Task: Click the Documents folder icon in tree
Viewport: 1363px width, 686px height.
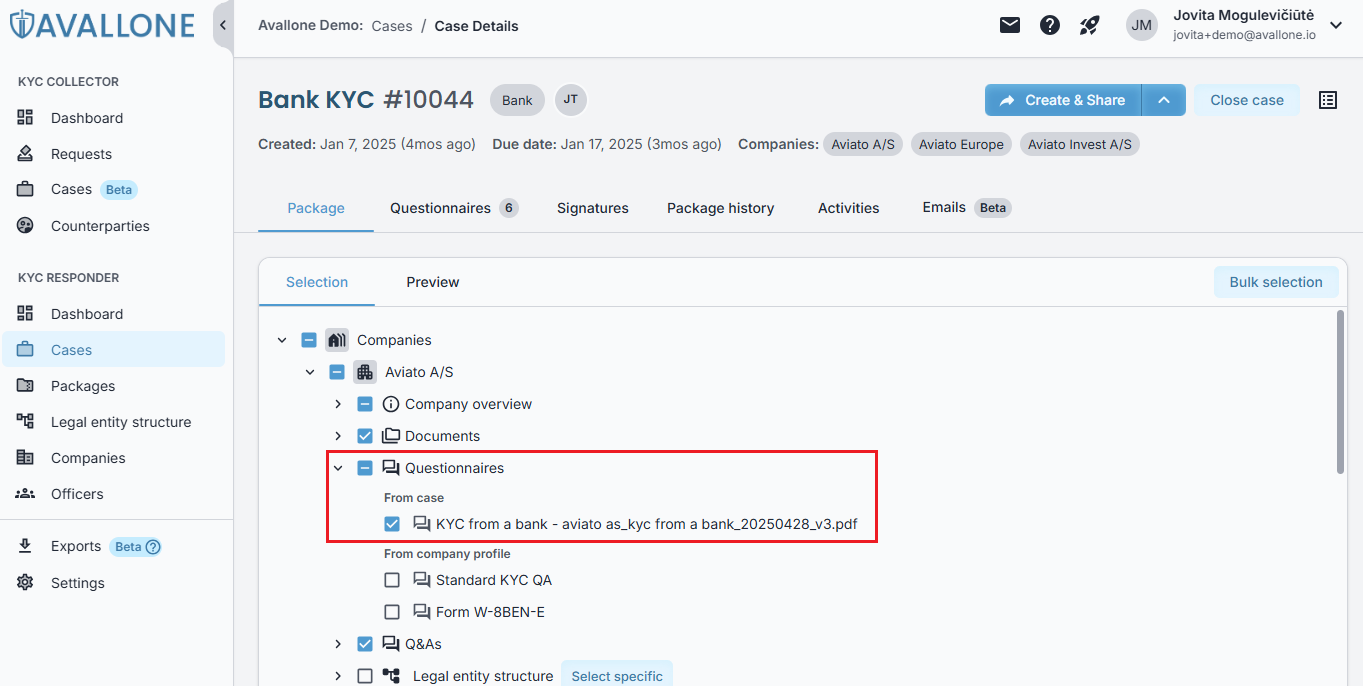Action: pos(391,436)
